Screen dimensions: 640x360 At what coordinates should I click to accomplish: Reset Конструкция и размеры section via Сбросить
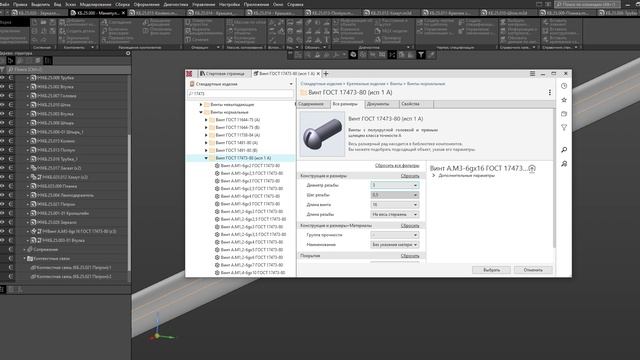[410, 176]
